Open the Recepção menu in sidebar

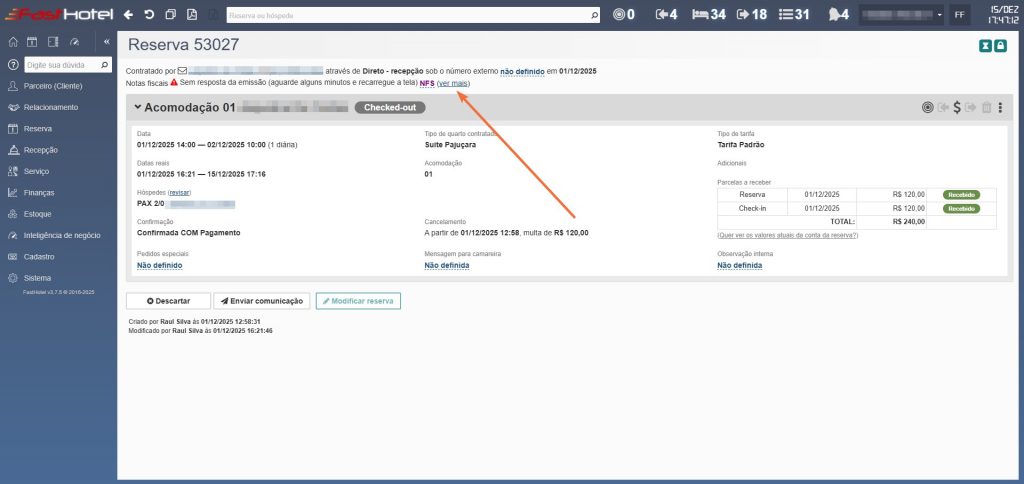coord(41,150)
